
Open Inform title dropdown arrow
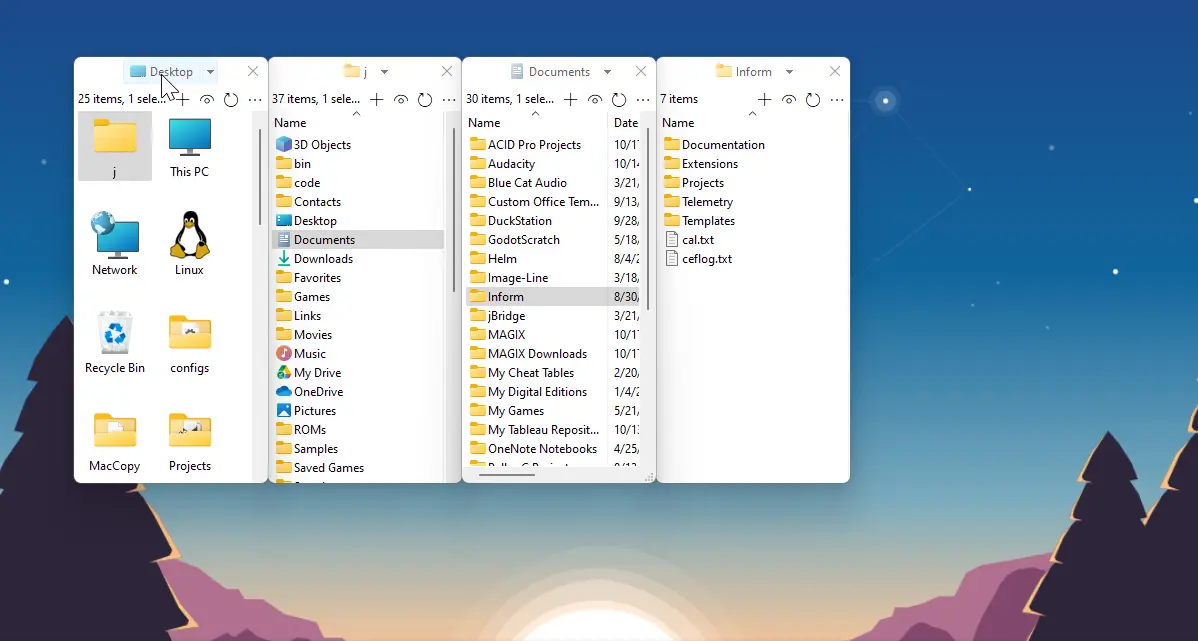click(789, 72)
